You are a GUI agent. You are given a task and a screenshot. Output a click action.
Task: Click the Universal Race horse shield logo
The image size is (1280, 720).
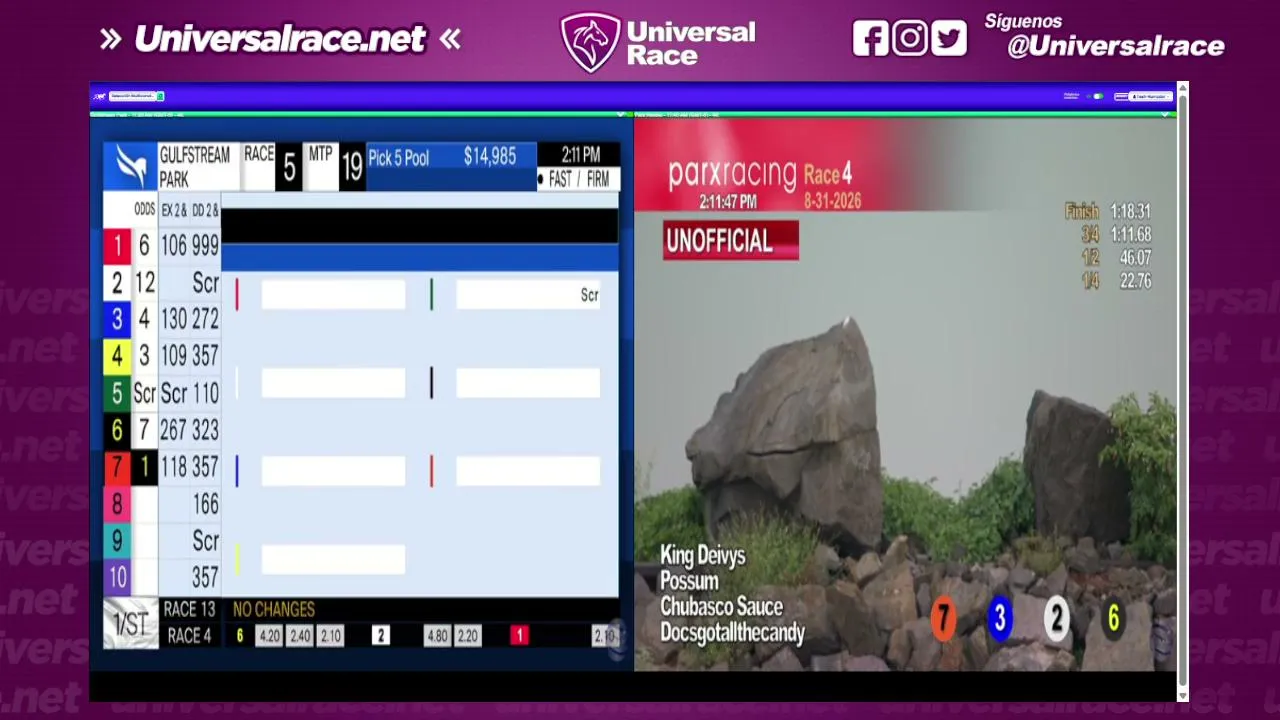tap(590, 42)
